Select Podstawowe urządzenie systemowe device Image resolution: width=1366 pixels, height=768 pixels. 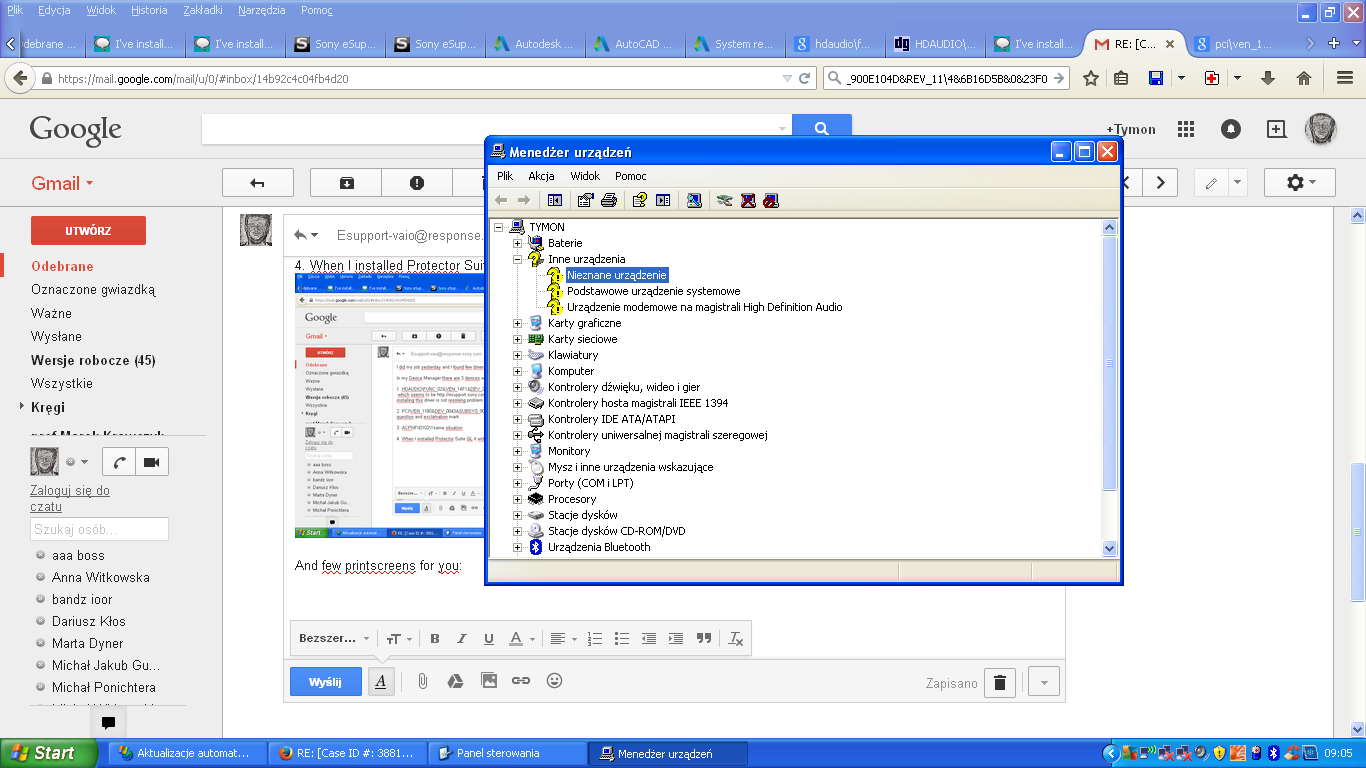[x=653, y=291]
